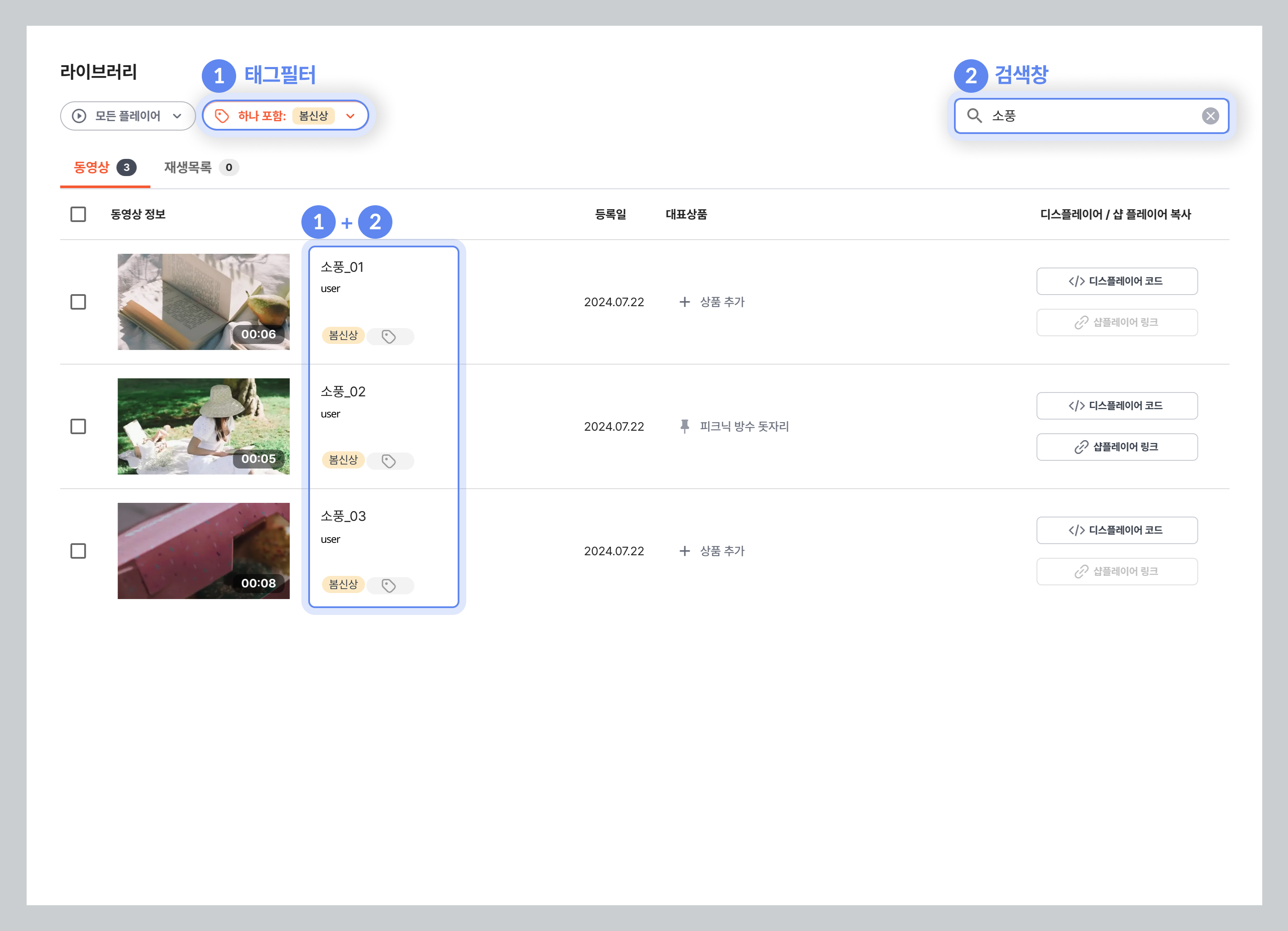1288x931 pixels.
Task: Clear the search field with X icon
Action: pos(1210,116)
